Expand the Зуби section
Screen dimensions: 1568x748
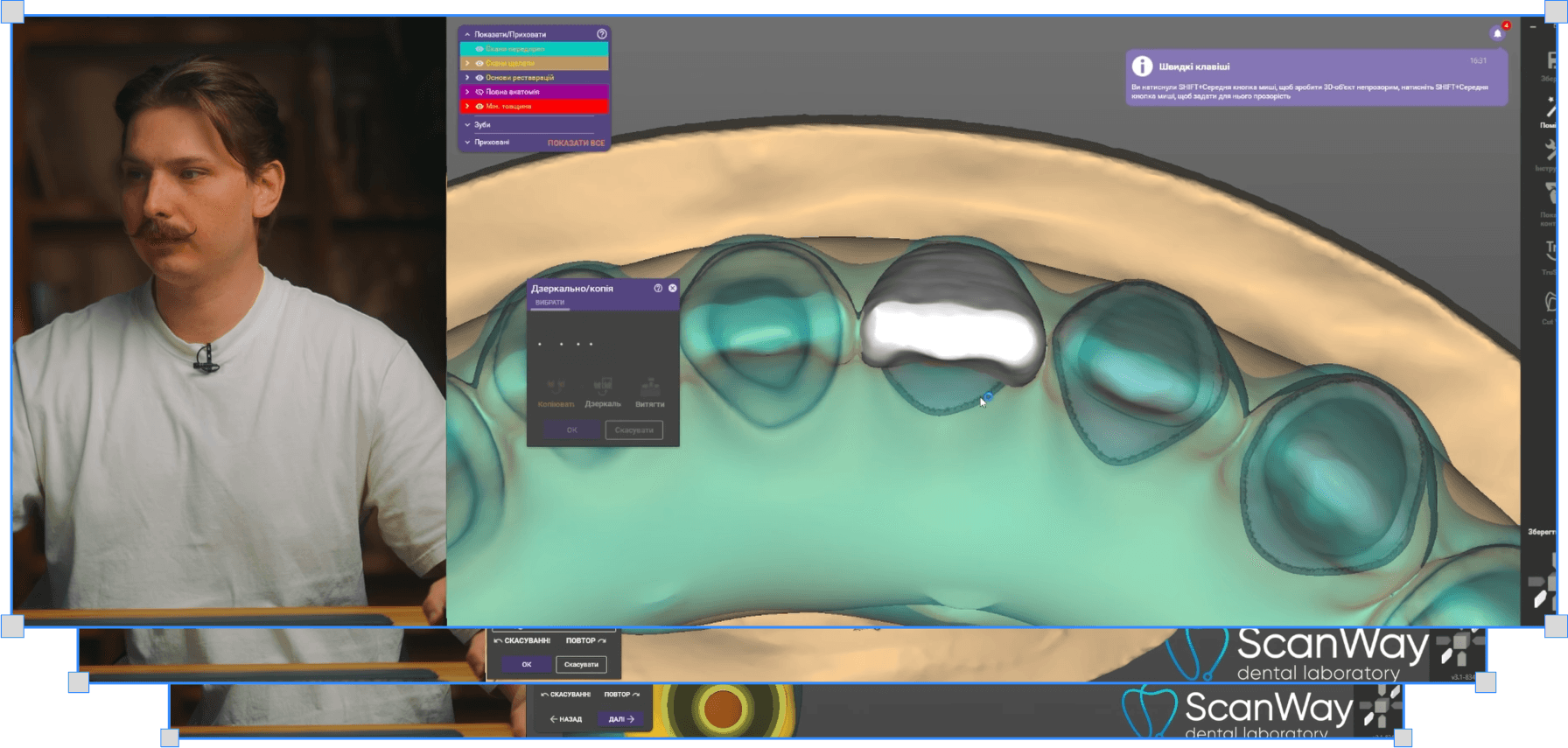[x=467, y=125]
